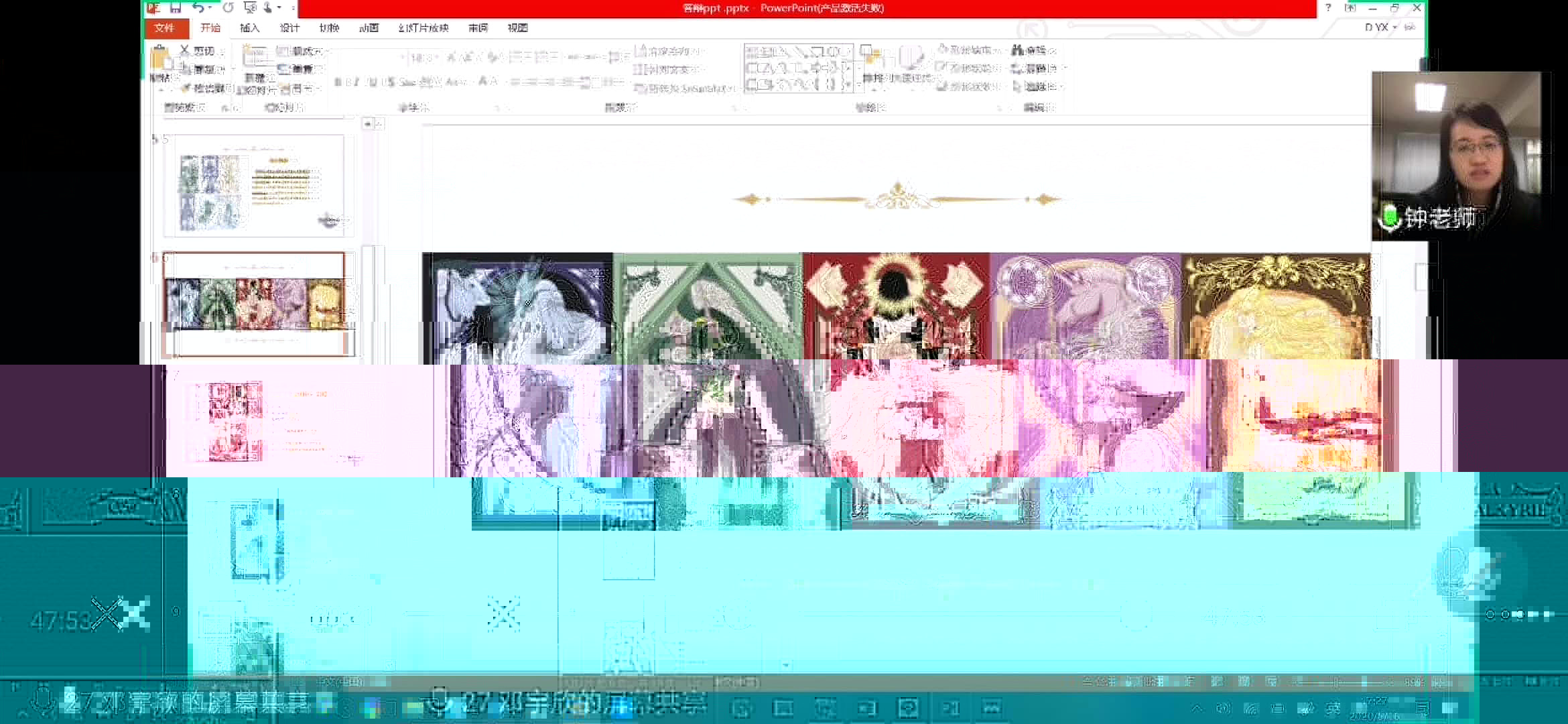
Task: Open the Select (选择) menu in editing group
Action: (1037, 86)
